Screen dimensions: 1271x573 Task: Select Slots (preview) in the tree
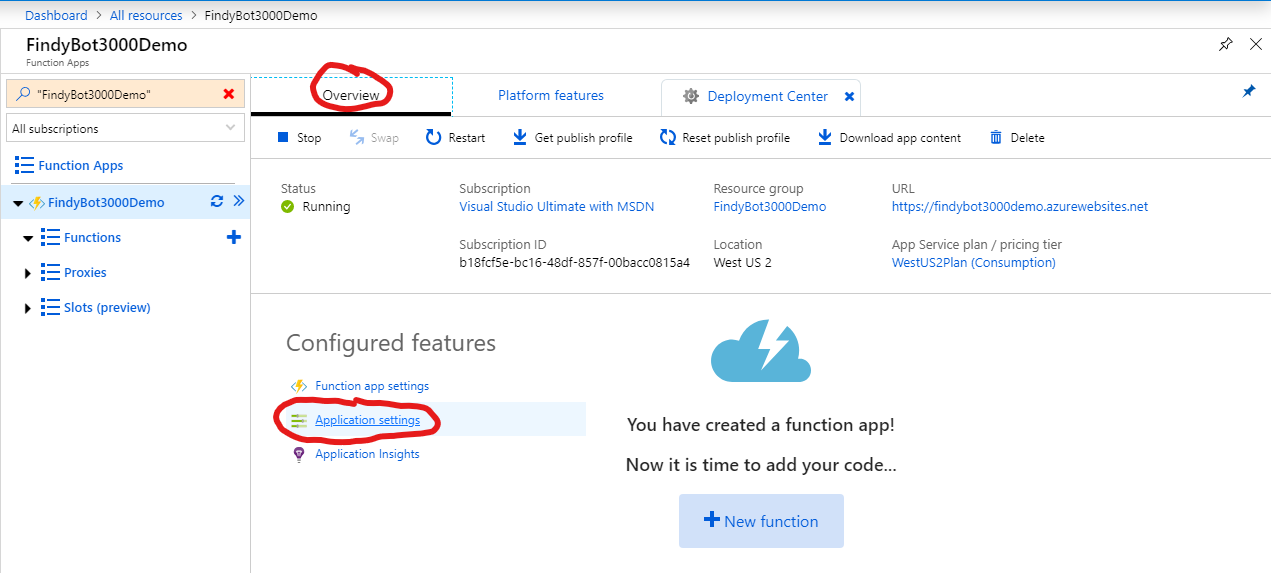(x=107, y=308)
